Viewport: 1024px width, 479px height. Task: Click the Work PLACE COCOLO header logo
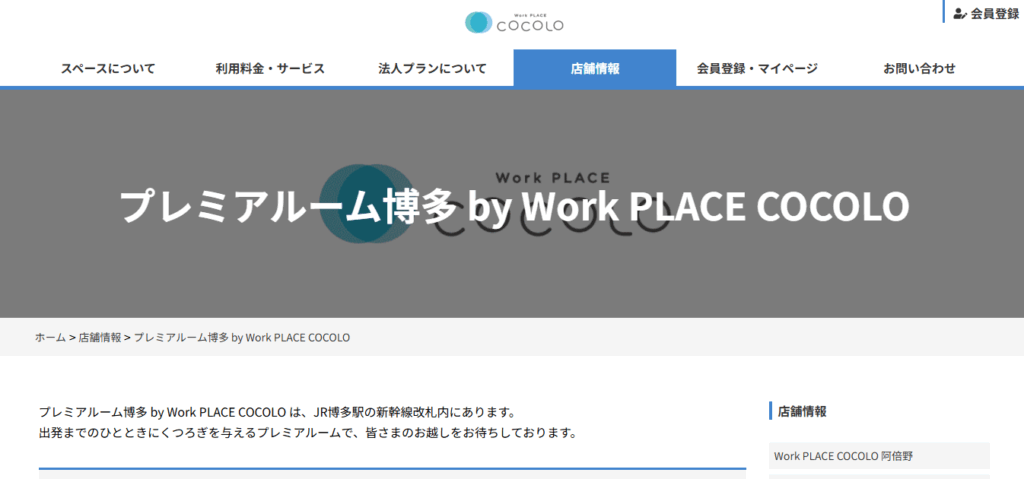point(514,22)
